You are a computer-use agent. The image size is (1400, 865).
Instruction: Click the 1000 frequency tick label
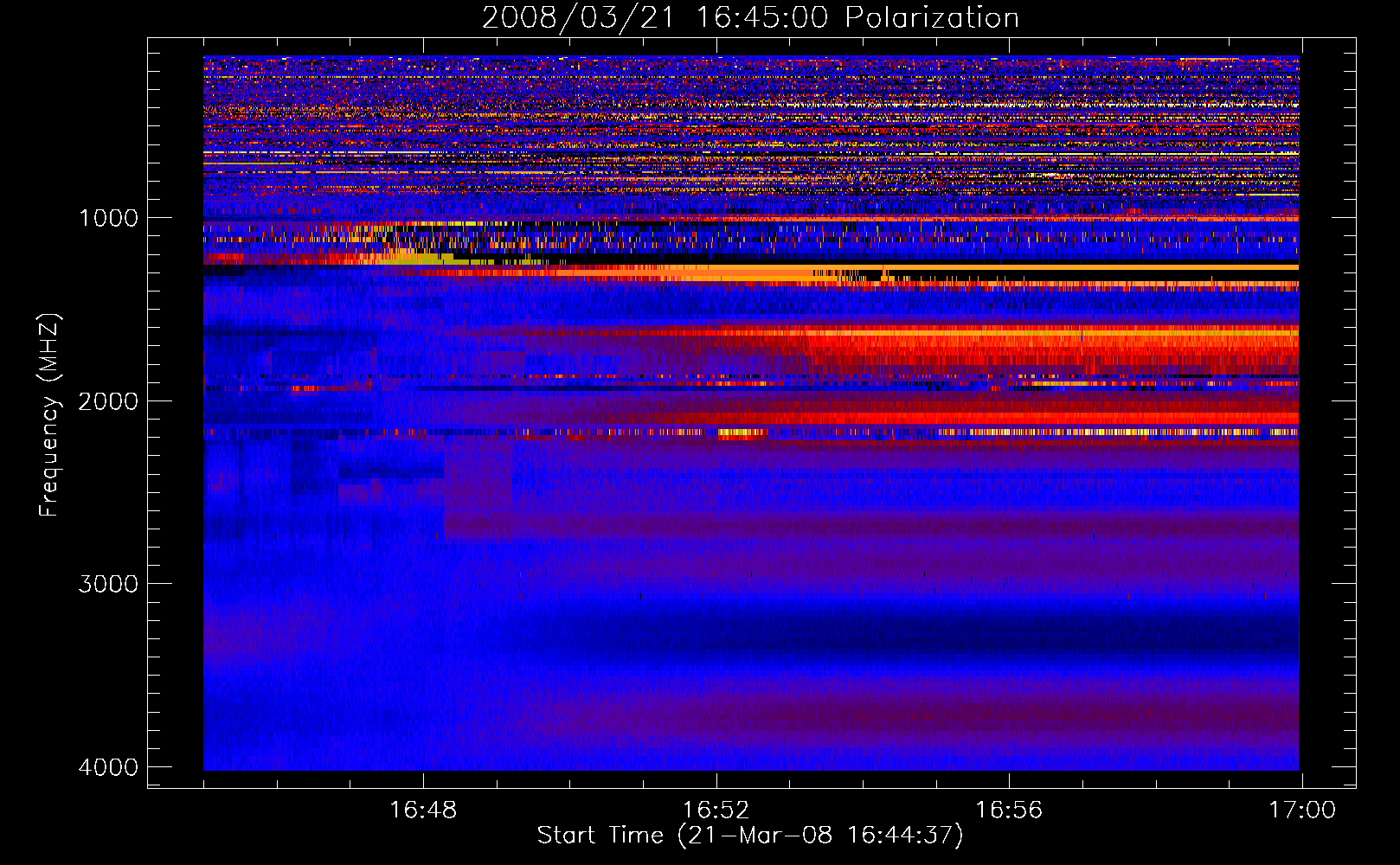(108, 218)
